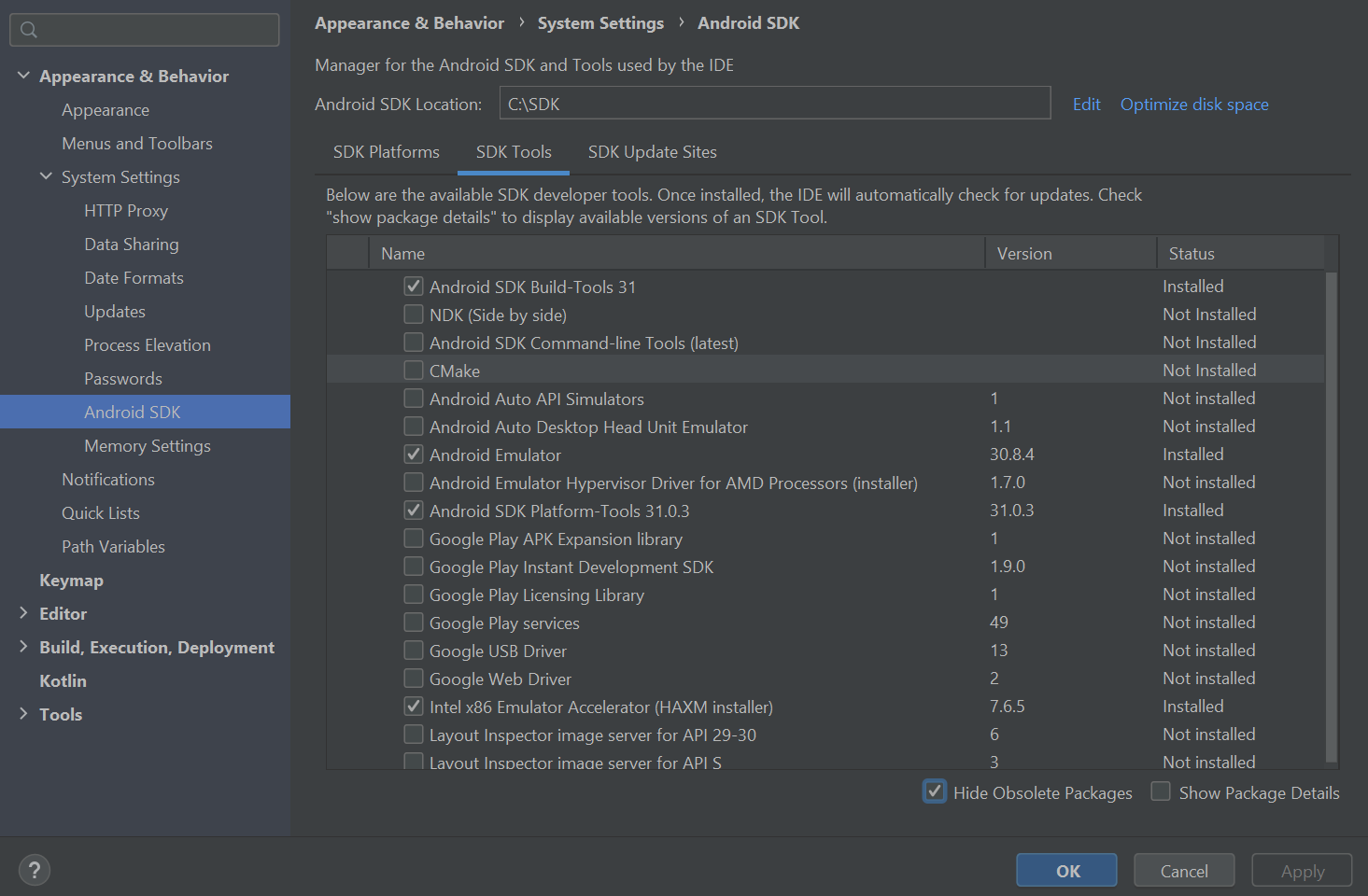Image resolution: width=1368 pixels, height=896 pixels.
Task: Enable Show Package Details checkbox
Action: click(x=1161, y=791)
